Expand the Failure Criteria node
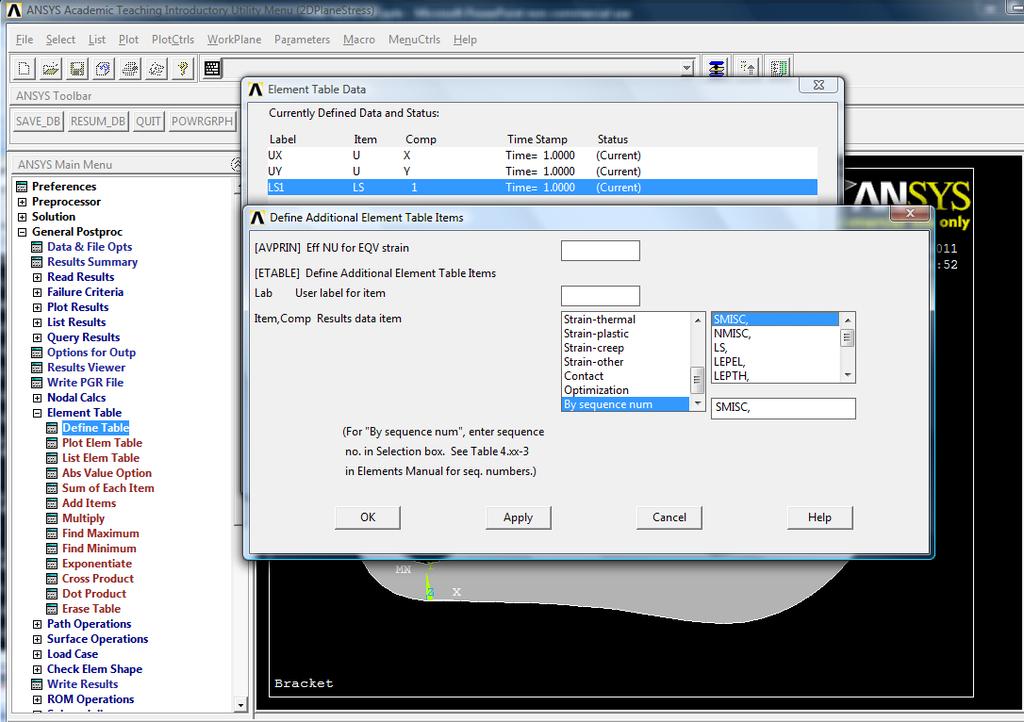The height and width of the screenshot is (722, 1024). pyautogui.click(x=37, y=292)
